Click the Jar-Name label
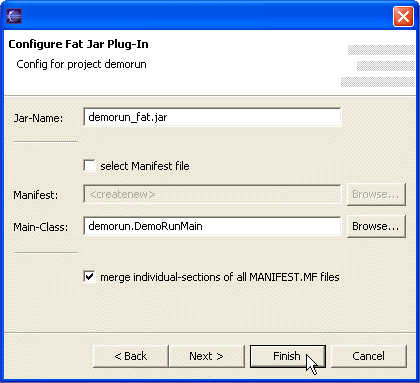Viewport: 420px width, 383px height. tap(38, 118)
